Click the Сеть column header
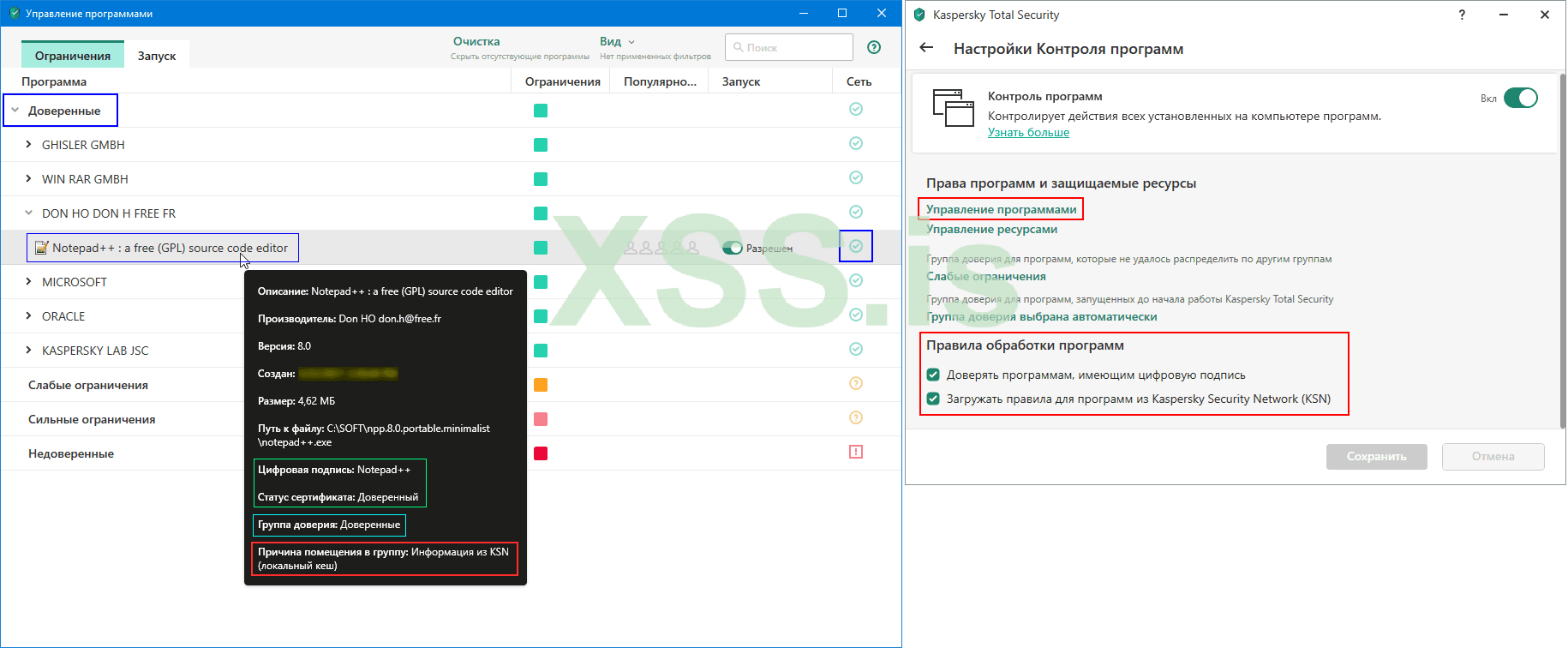The height and width of the screenshot is (648, 1568). click(859, 81)
